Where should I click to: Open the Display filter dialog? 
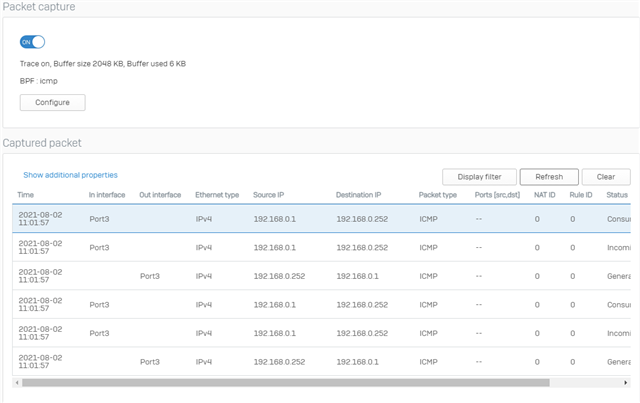coord(479,177)
